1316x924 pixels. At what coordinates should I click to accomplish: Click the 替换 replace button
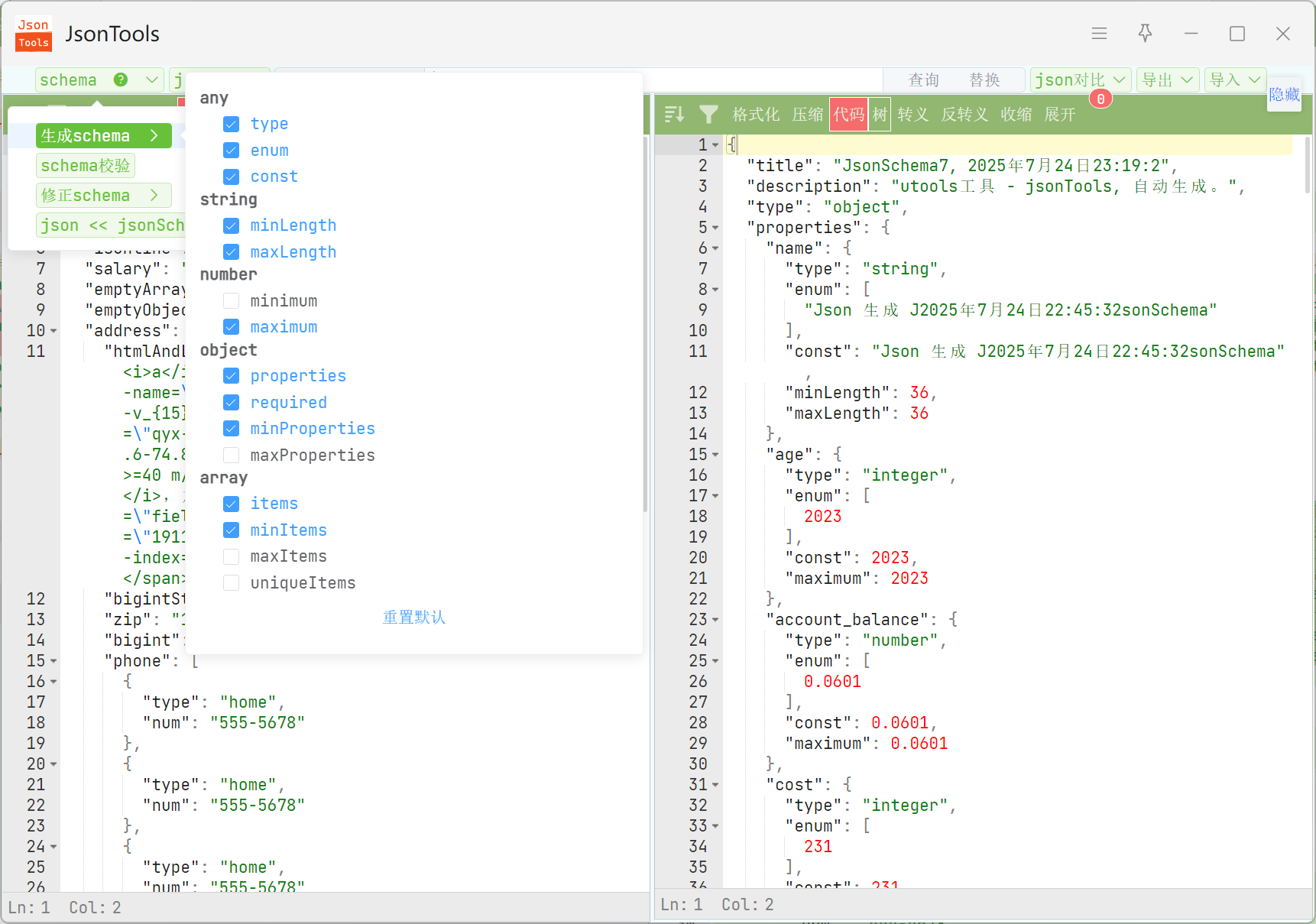click(x=984, y=79)
